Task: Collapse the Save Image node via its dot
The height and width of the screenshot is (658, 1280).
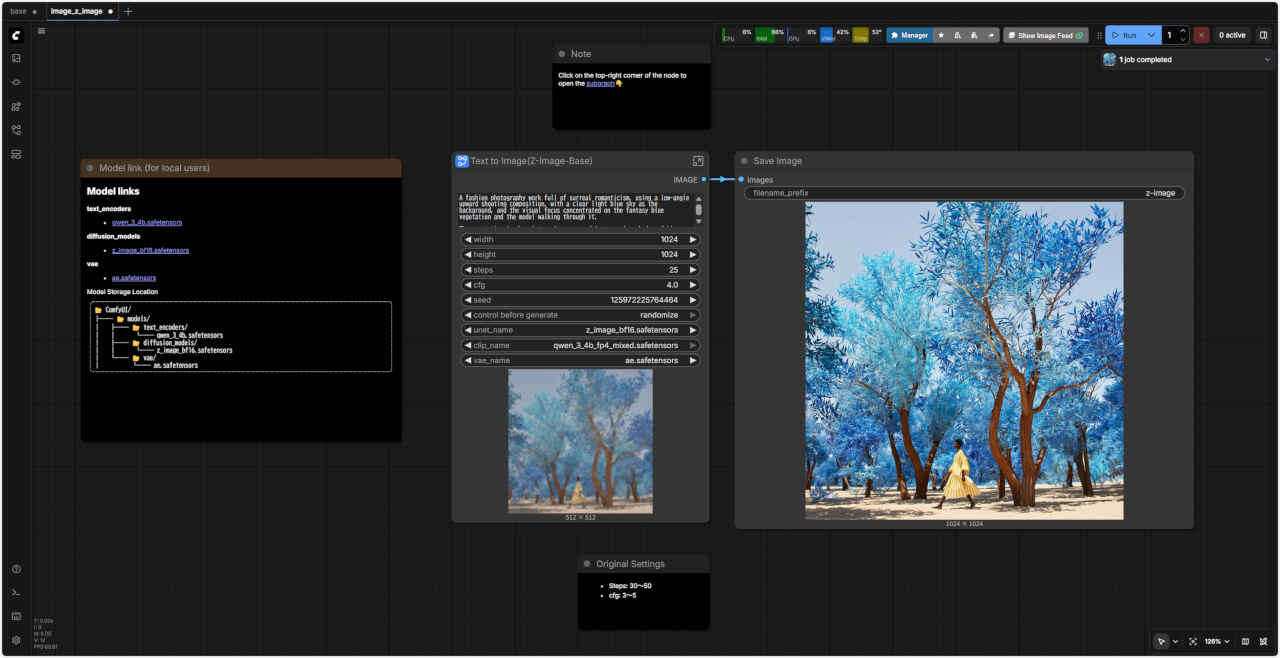Action: (x=744, y=161)
